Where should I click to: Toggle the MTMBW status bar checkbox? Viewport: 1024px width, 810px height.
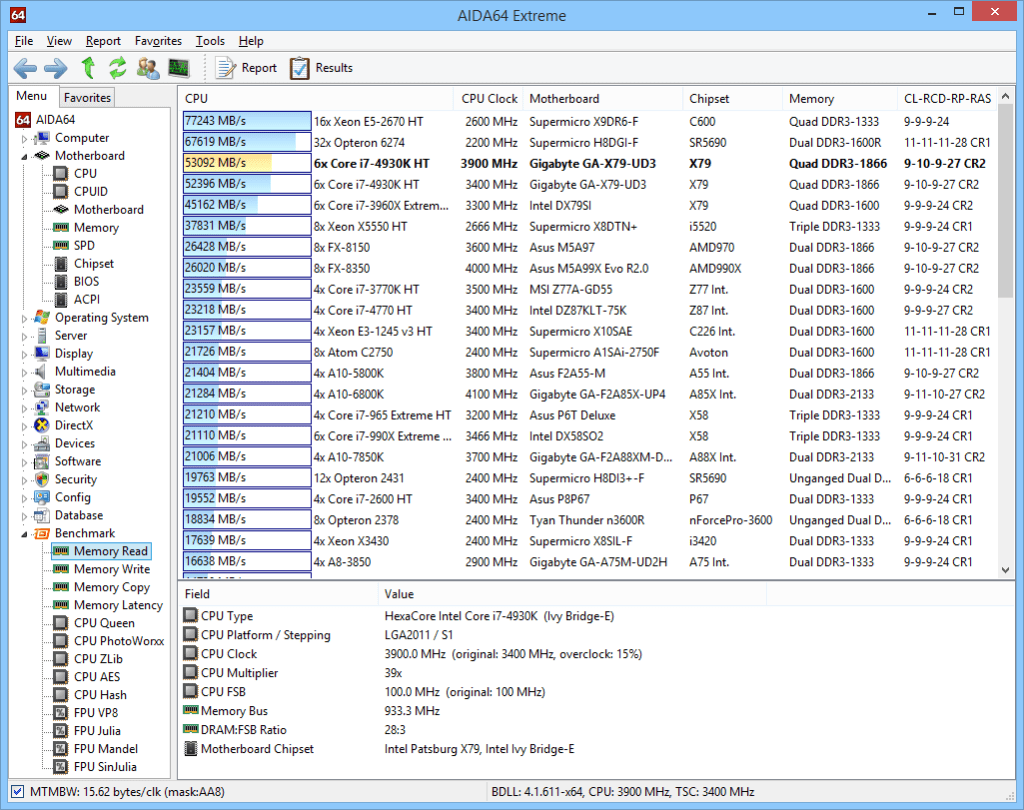(18, 792)
